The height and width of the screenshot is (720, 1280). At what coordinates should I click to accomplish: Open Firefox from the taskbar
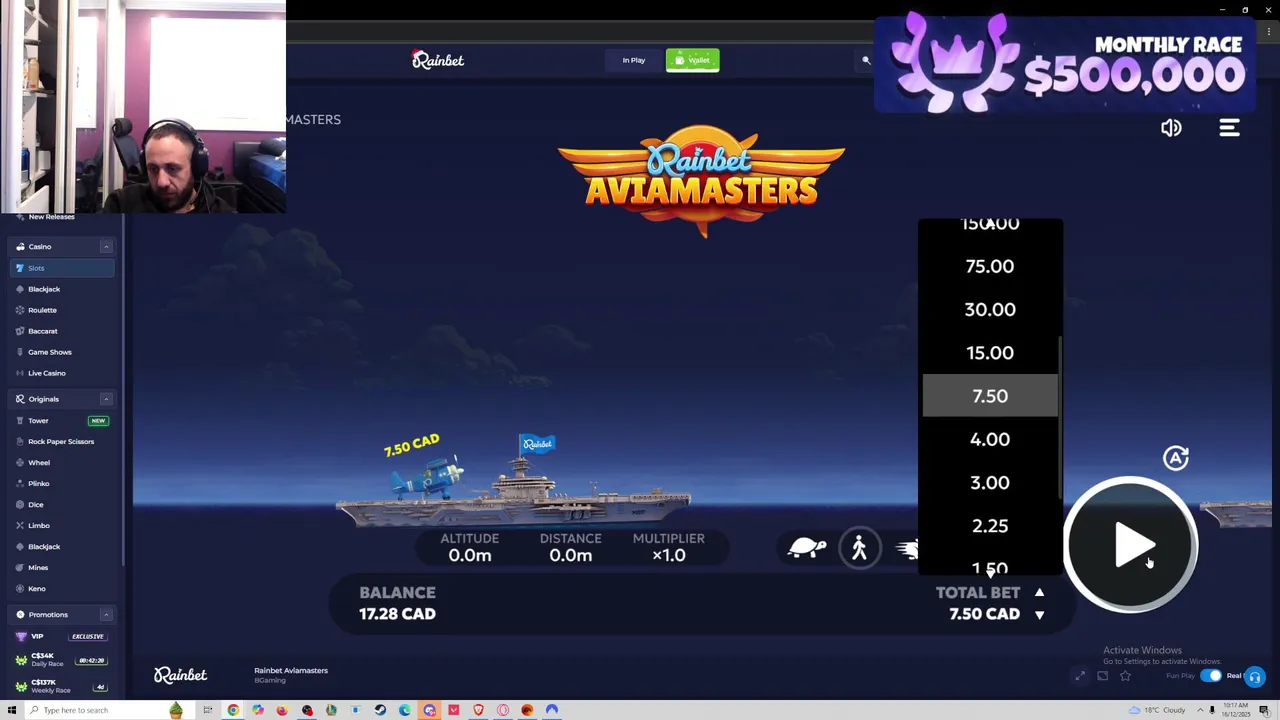click(282, 710)
